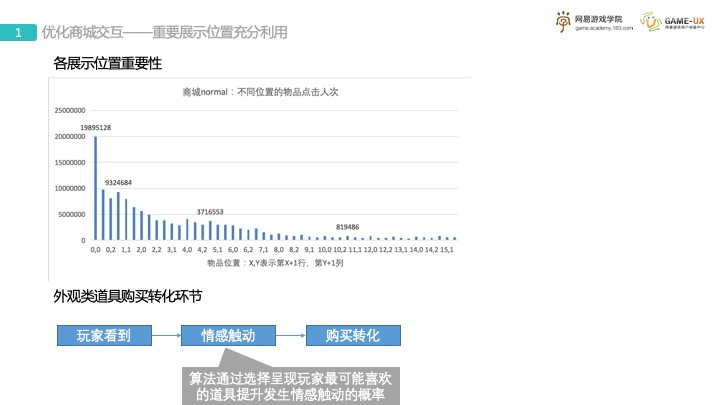The width and height of the screenshot is (720, 405).
Task: Click the x-axis label 10,2
Action: (340, 250)
